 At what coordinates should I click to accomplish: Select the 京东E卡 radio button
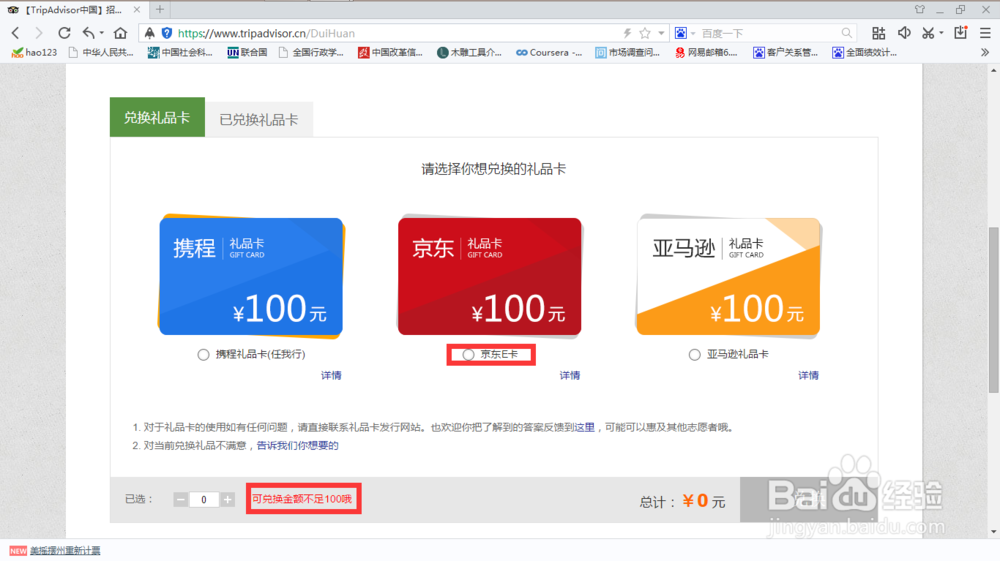(468, 354)
